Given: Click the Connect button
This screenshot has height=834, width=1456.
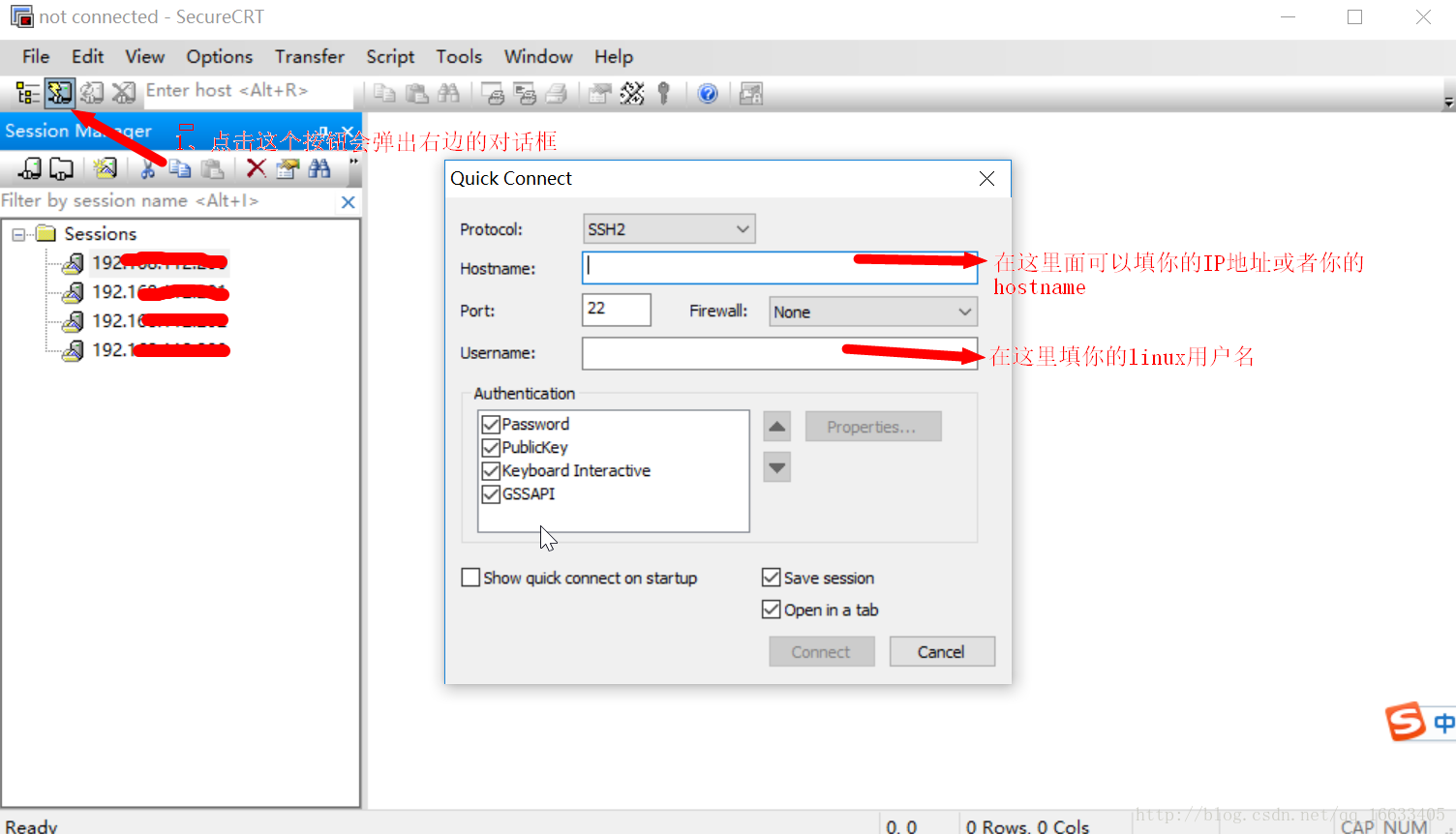Looking at the screenshot, I should pyautogui.click(x=822, y=651).
